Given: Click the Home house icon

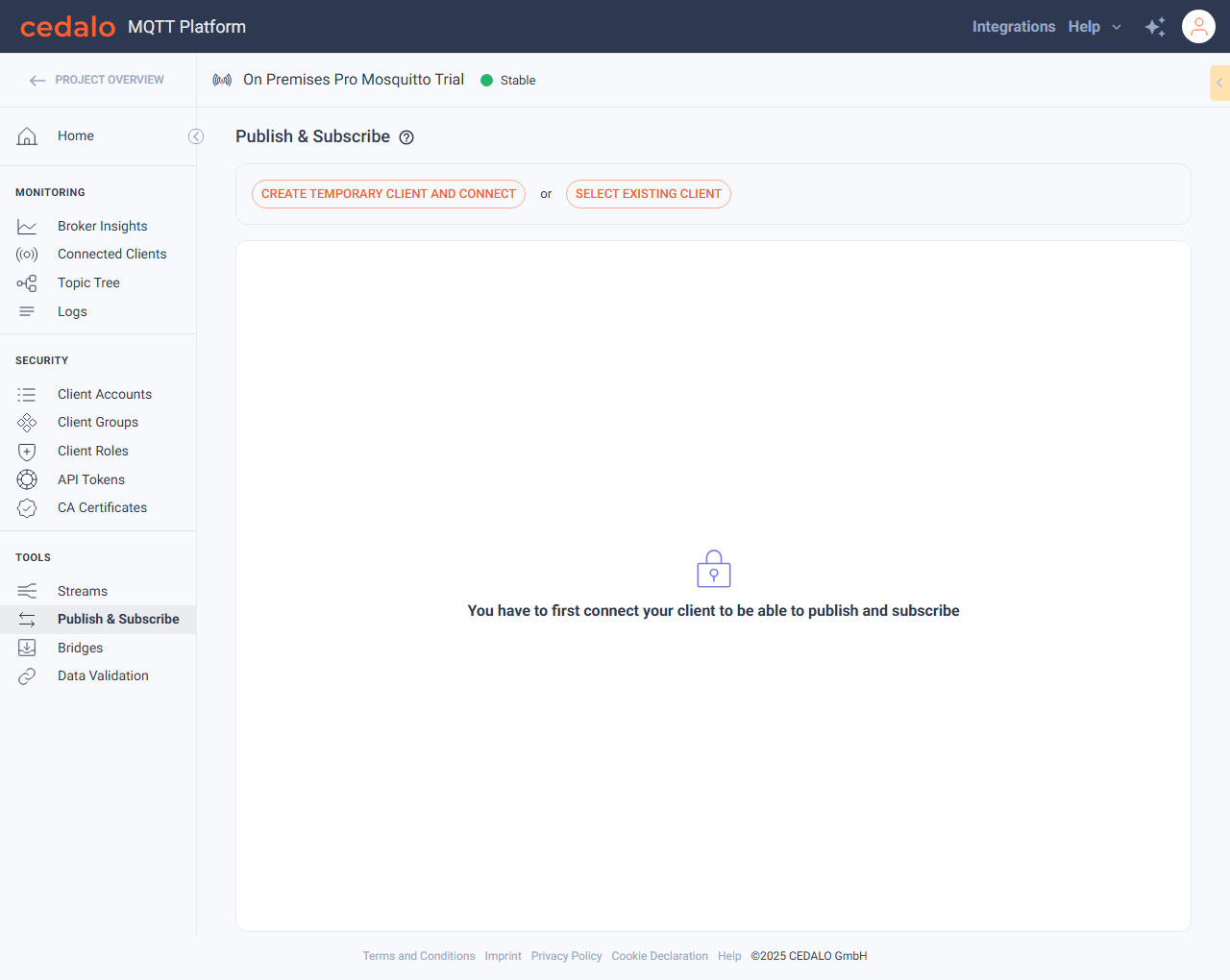Looking at the screenshot, I should pyautogui.click(x=27, y=136).
